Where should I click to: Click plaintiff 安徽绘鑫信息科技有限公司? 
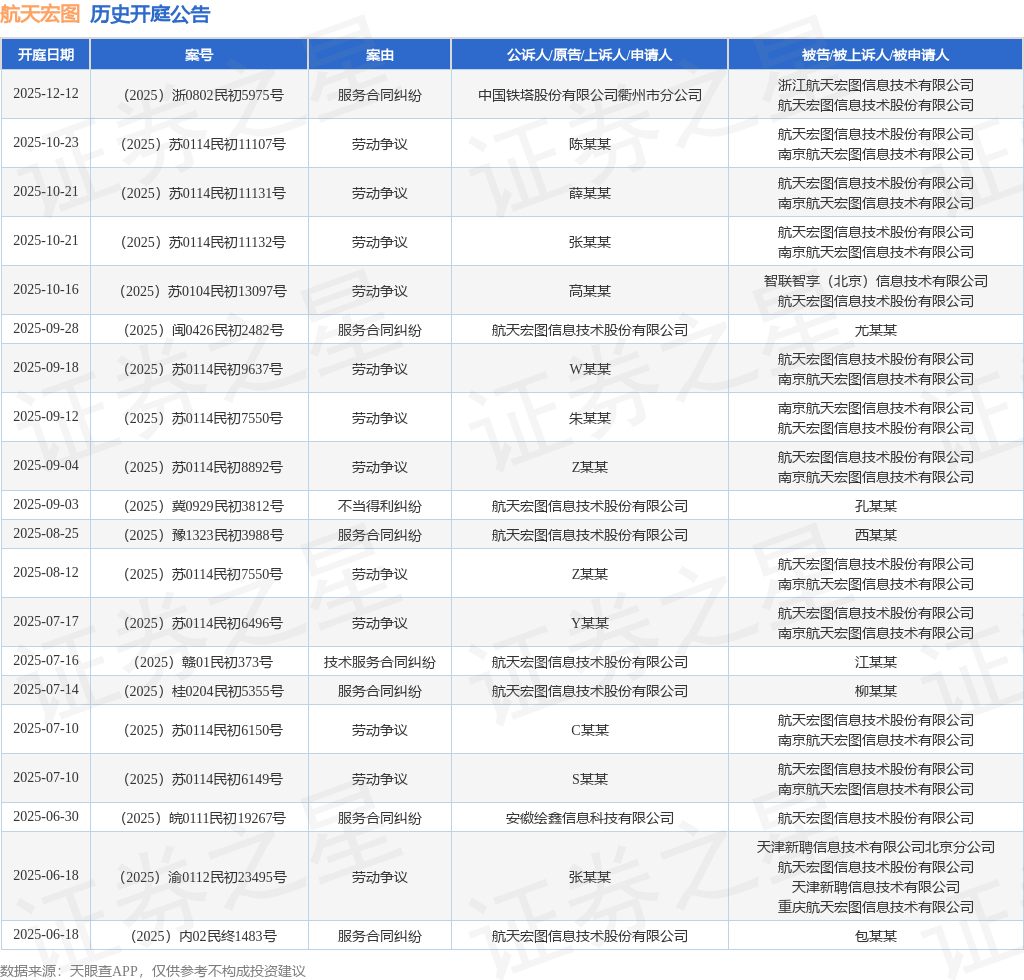pyautogui.click(x=590, y=819)
